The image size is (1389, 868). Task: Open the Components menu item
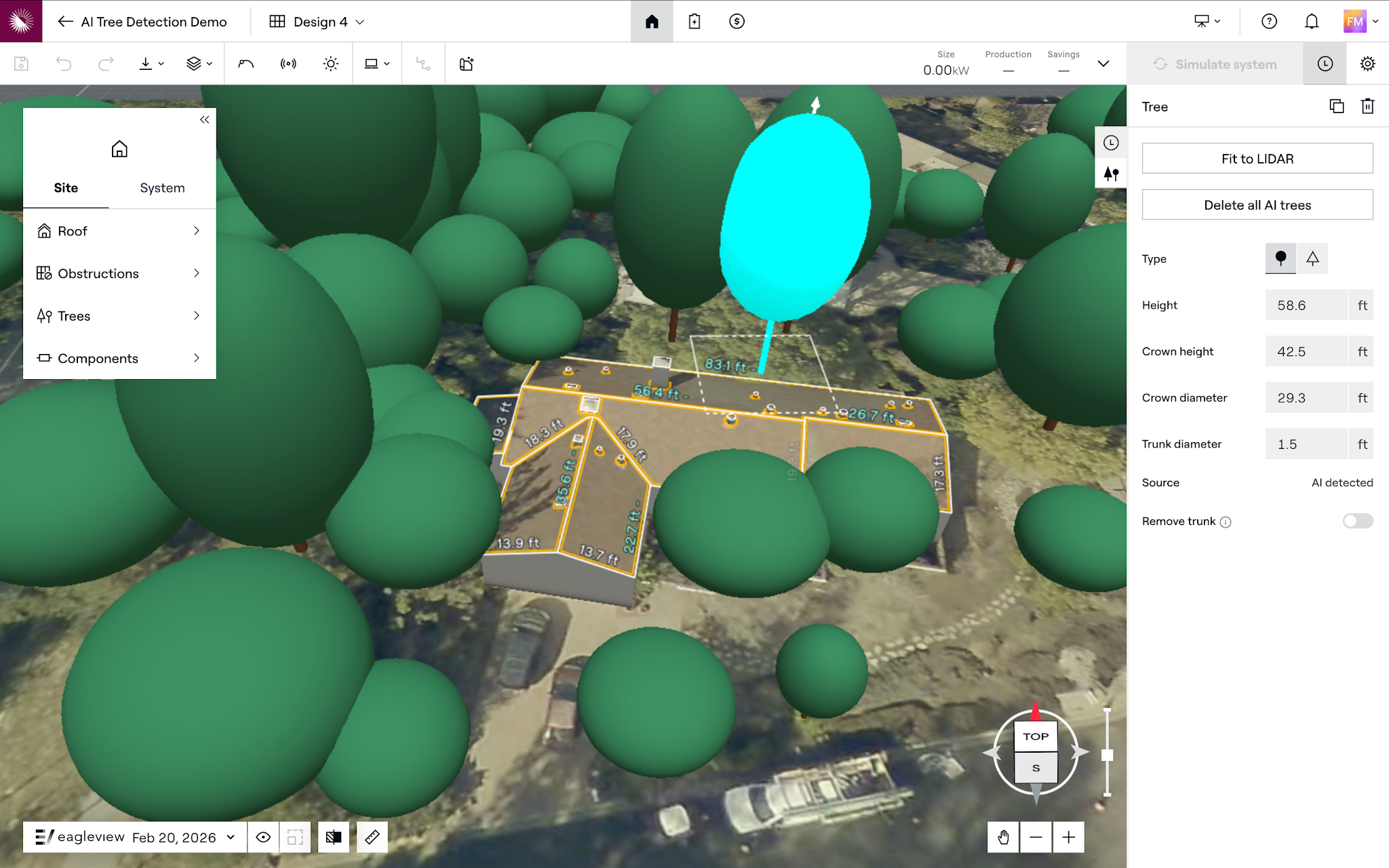coord(119,358)
